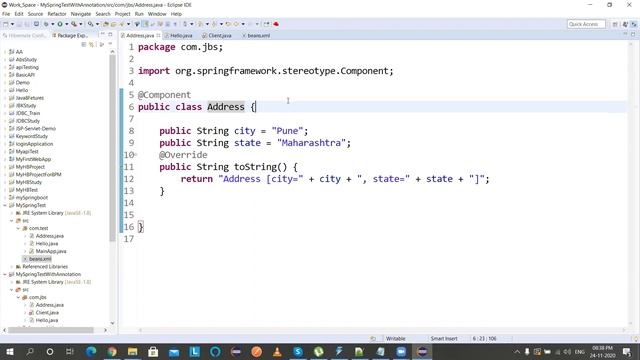The height and width of the screenshot is (360, 640).
Task: Click the Open Perspective icon beside Quick Access
Action: [x=615, y=24]
